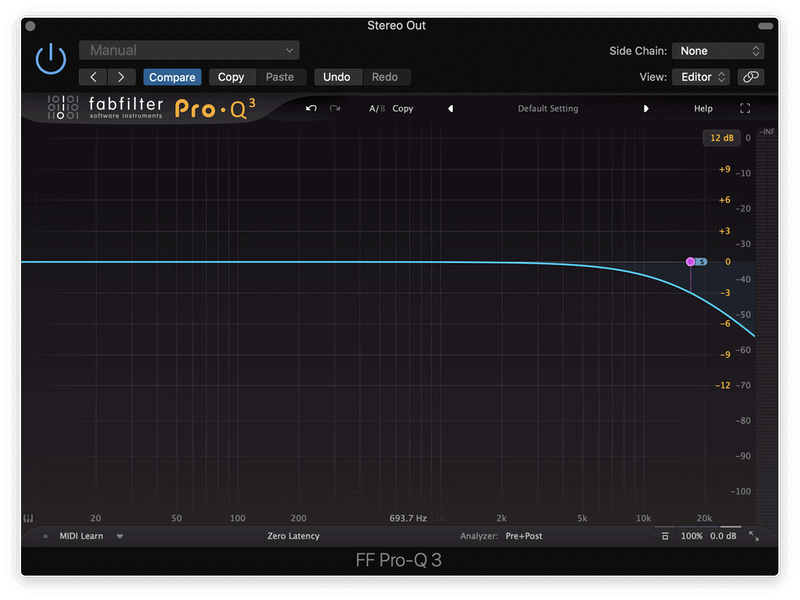The width and height of the screenshot is (800, 600).
Task: Select previous preset with left triangle
Action: coord(451,109)
